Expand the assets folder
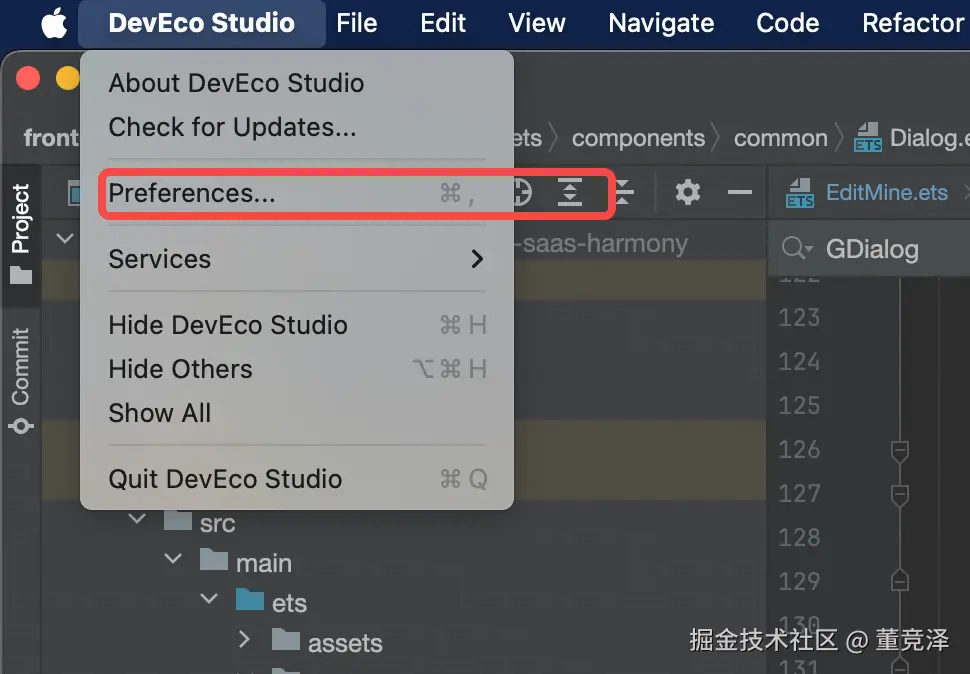This screenshot has height=674, width=970. 245,640
